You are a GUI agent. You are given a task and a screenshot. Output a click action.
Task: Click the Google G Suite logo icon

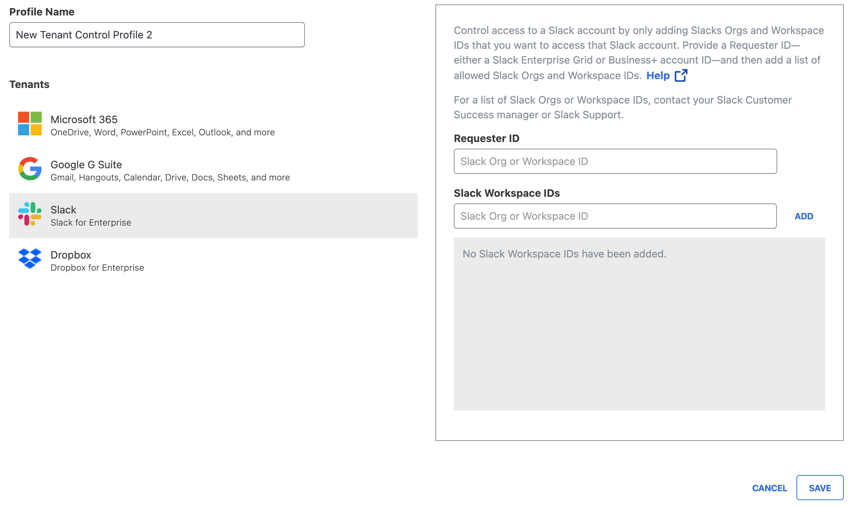click(30, 169)
